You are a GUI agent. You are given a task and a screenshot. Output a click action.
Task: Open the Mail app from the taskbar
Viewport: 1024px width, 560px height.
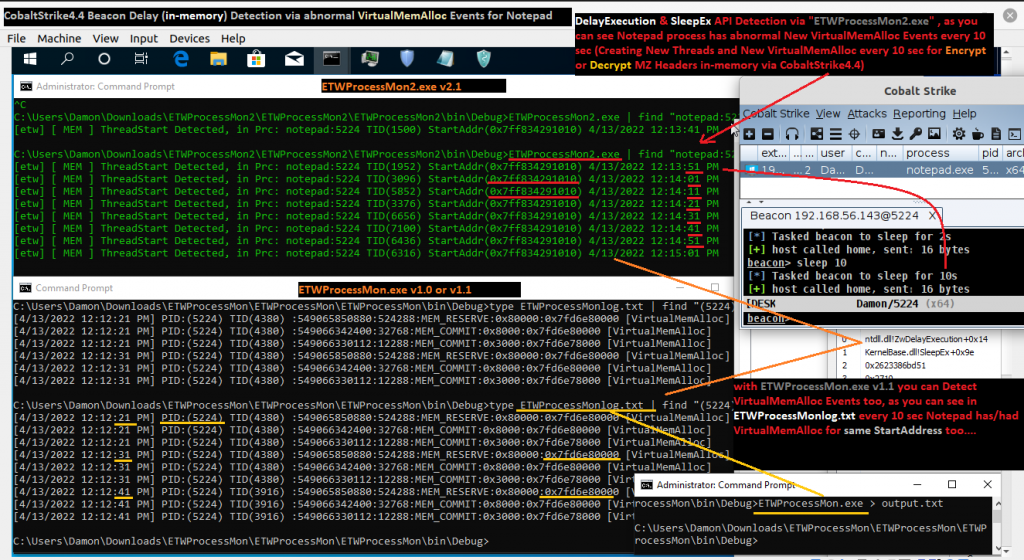coord(294,59)
